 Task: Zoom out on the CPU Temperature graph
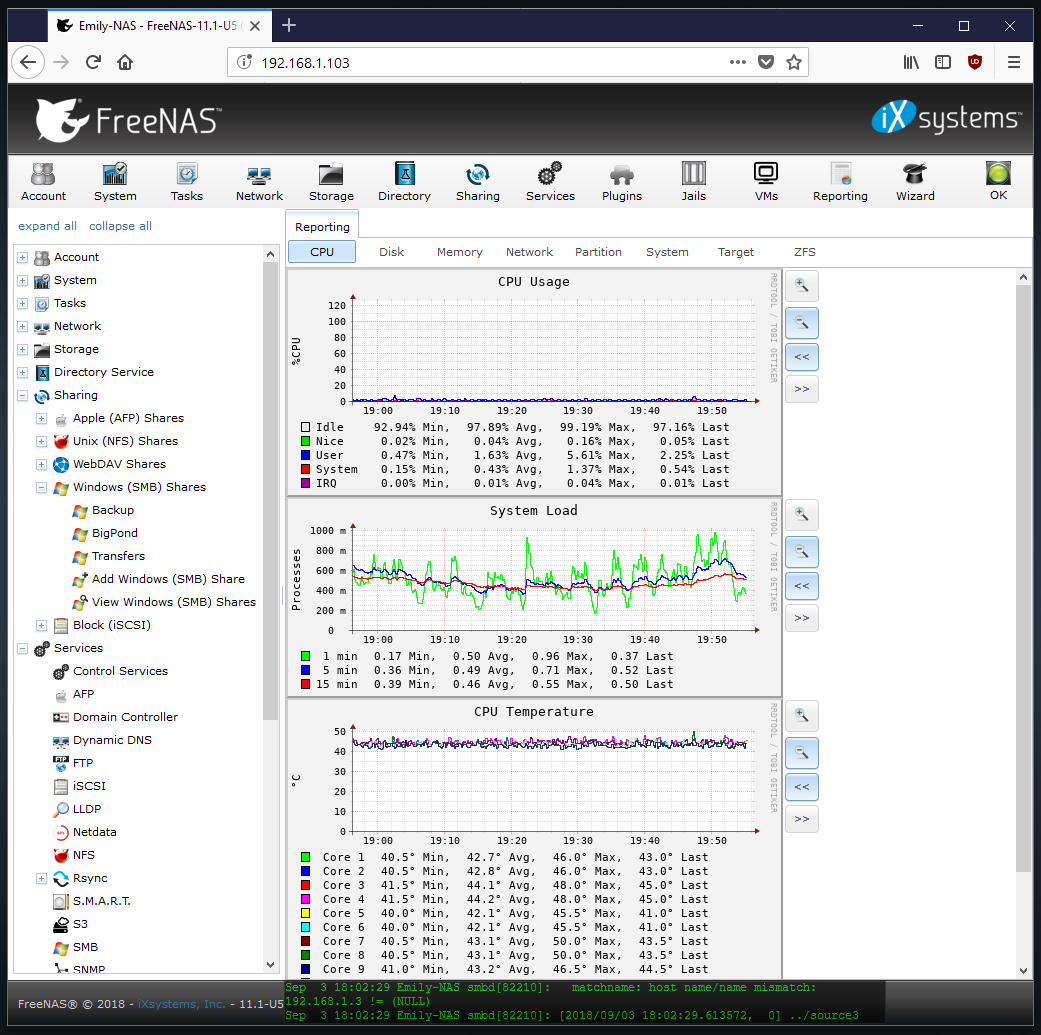801,753
